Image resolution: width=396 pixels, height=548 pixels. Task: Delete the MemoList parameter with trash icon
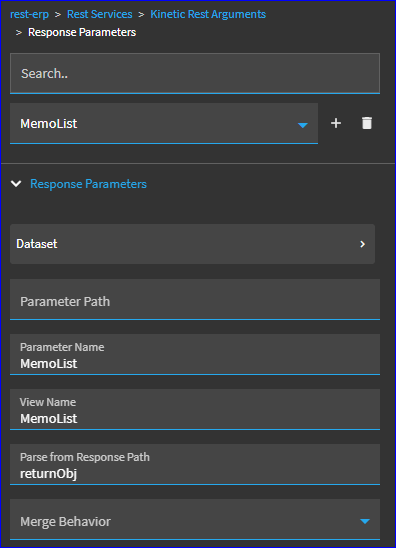click(x=367, y=123)
